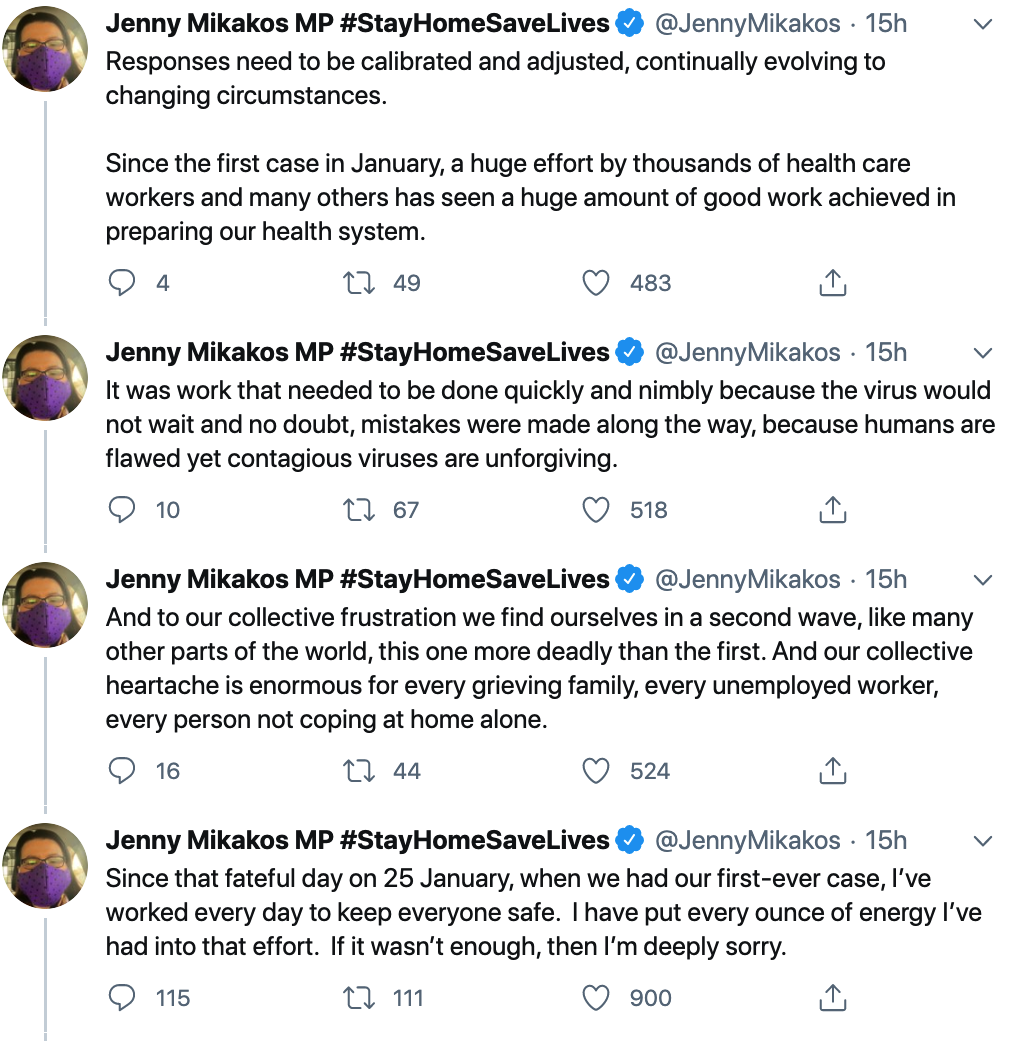The image size is (1009, 1044).
Task: Open the more-options chevron on the first tweet
Action: [983, 24]
